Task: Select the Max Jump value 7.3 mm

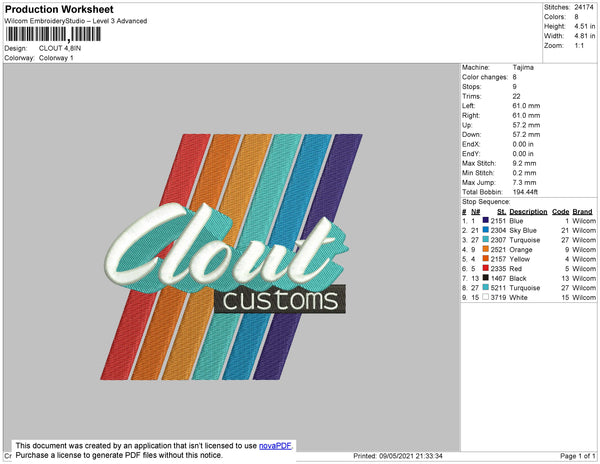Action: click(524, 182)
